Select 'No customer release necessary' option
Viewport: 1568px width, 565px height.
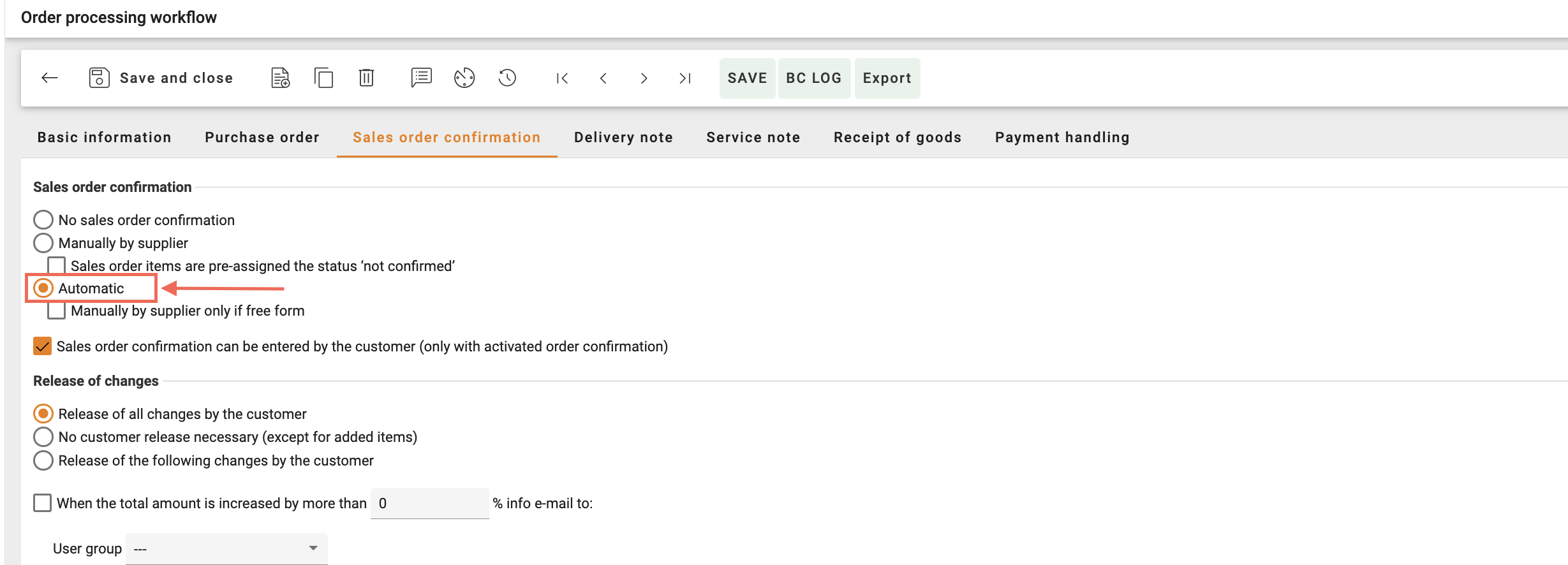43,437
